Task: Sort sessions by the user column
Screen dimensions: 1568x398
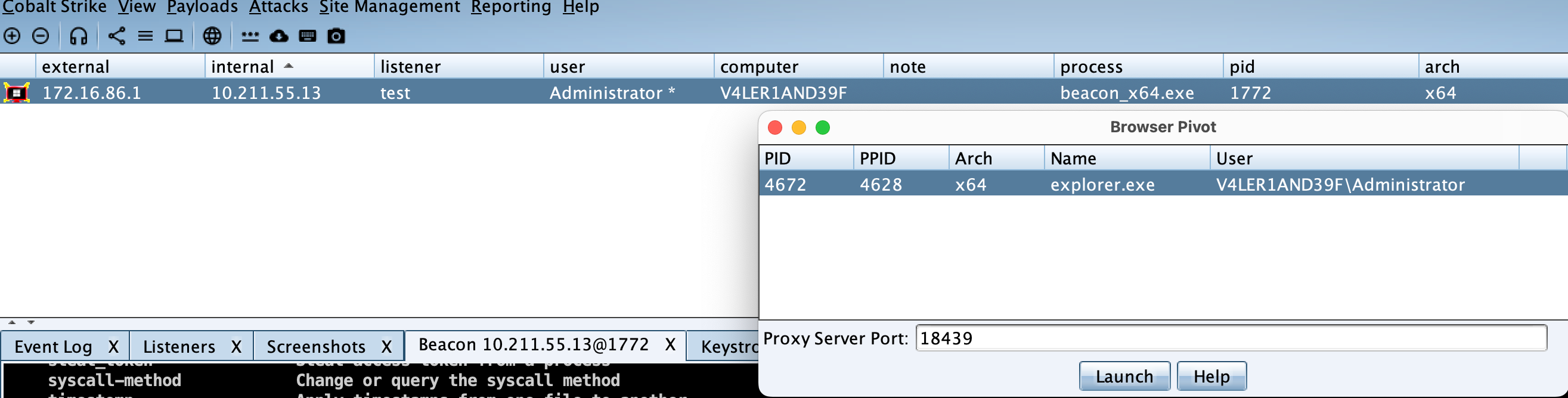Action: point(628,66)
